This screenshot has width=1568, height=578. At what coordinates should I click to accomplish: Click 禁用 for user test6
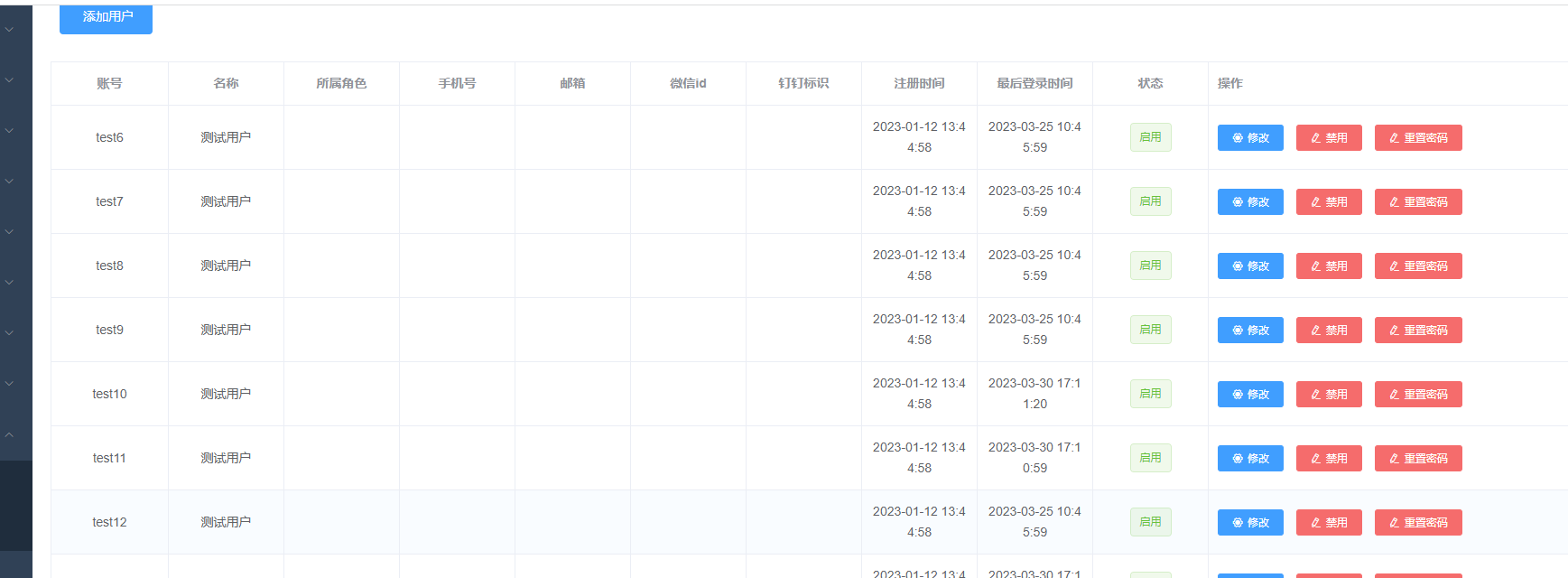[1329, 138]
